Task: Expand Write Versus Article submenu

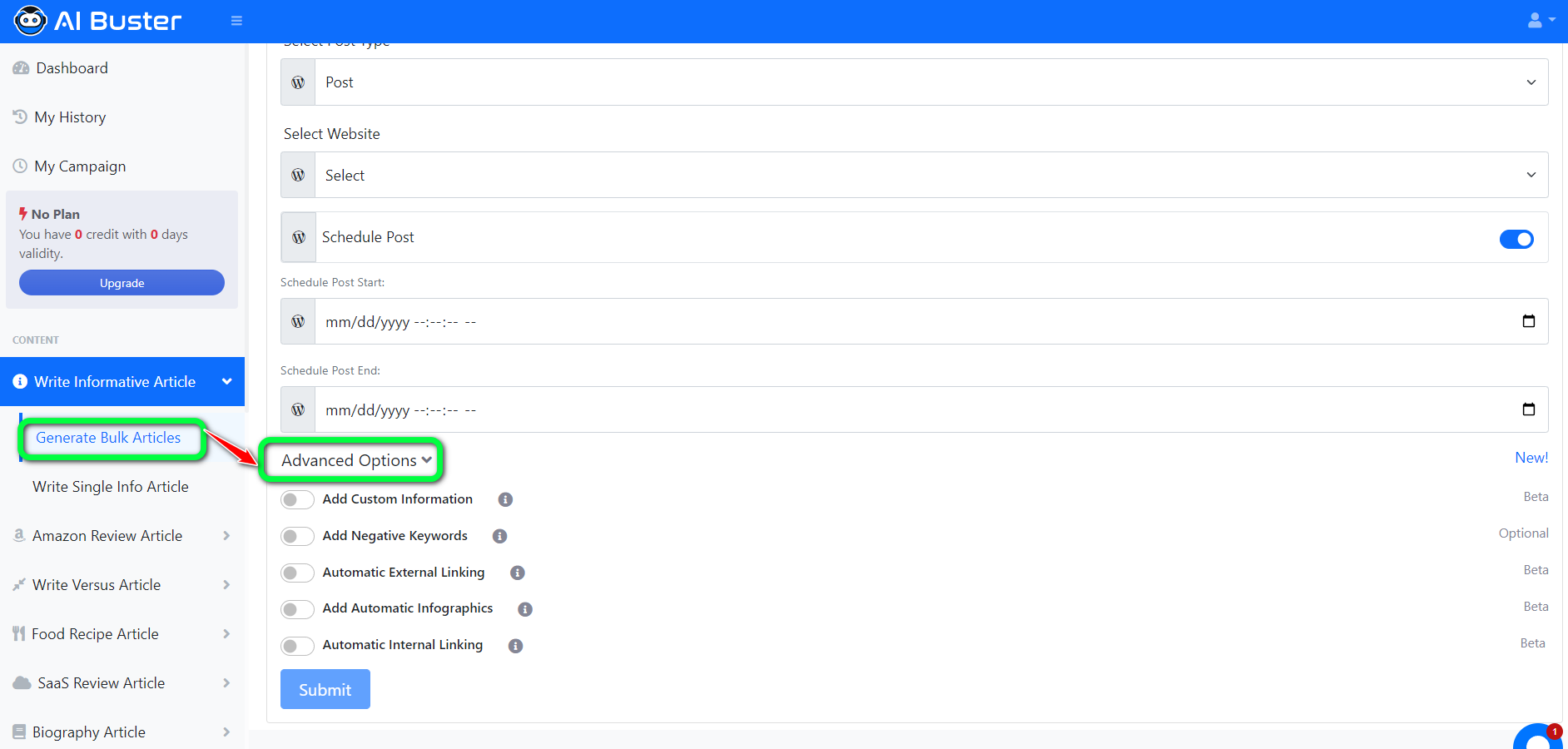Action: pos(226,584)
